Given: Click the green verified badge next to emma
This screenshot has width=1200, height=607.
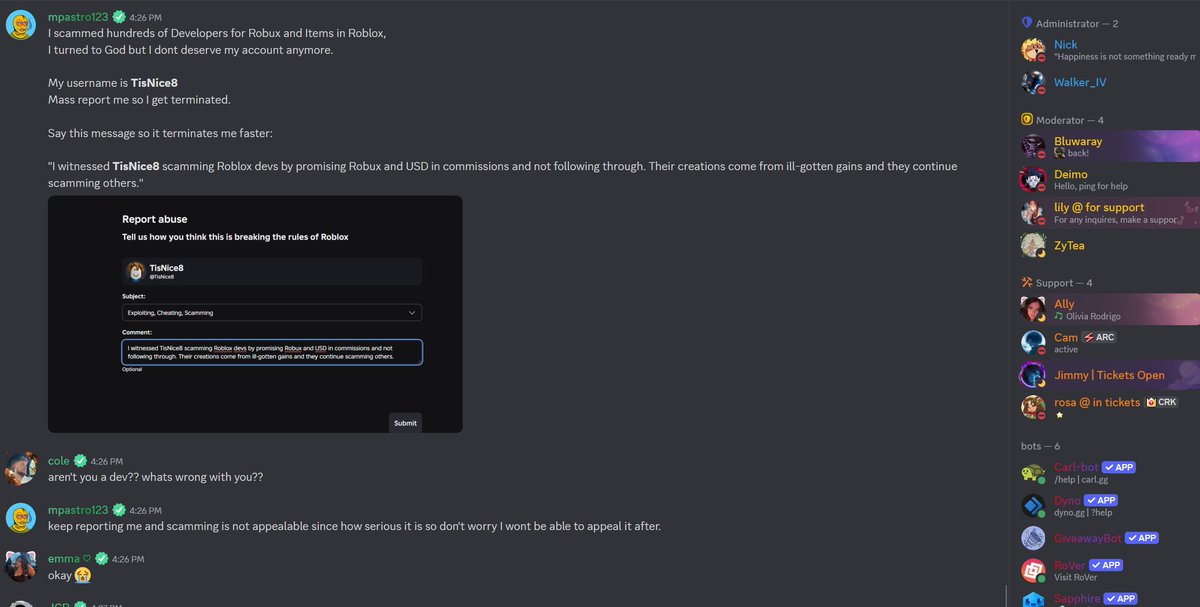Looking at the screenshot, I should click(101, 558).
